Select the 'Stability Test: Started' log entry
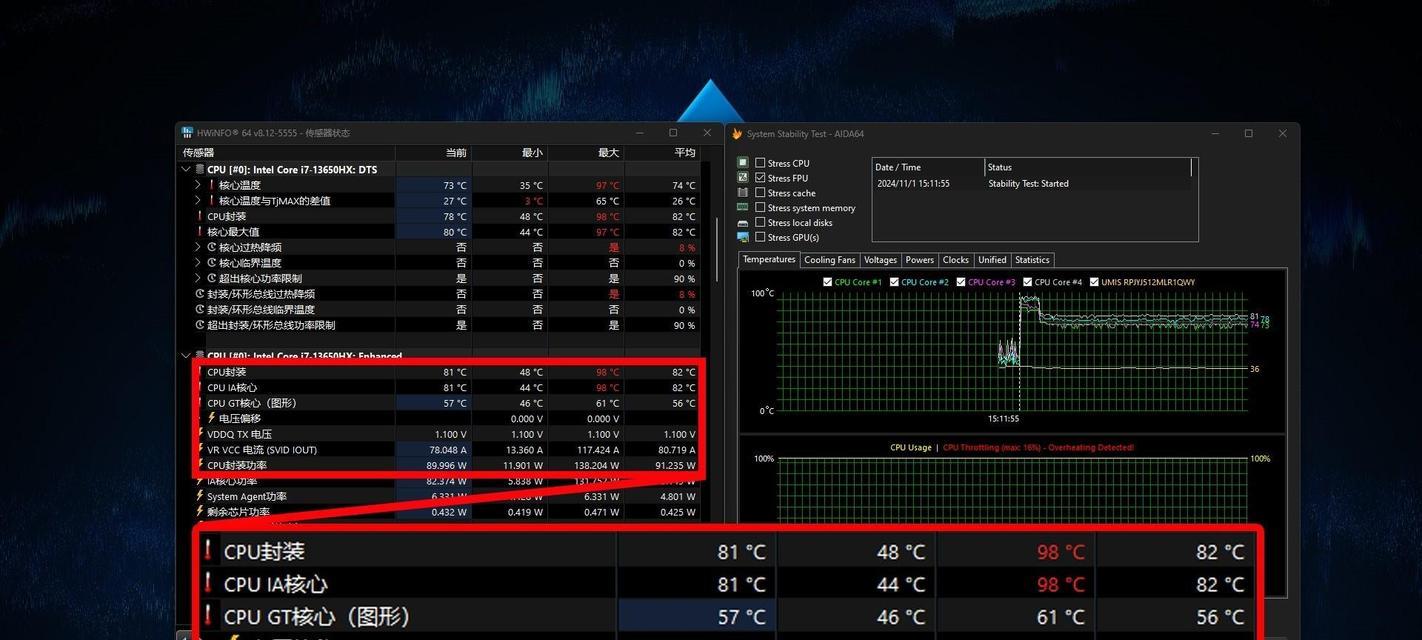1422x640 pixels. [x=1028, y=184]
